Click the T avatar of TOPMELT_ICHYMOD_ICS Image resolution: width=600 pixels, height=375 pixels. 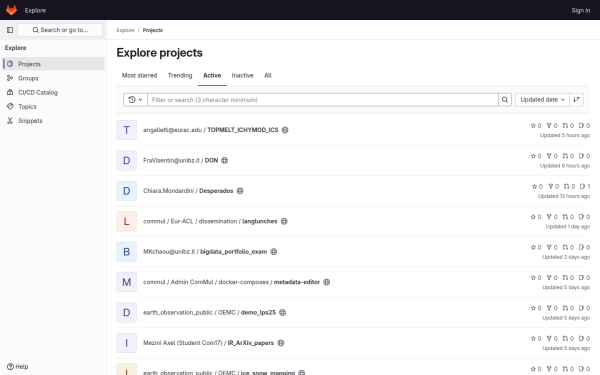(127, 130)
